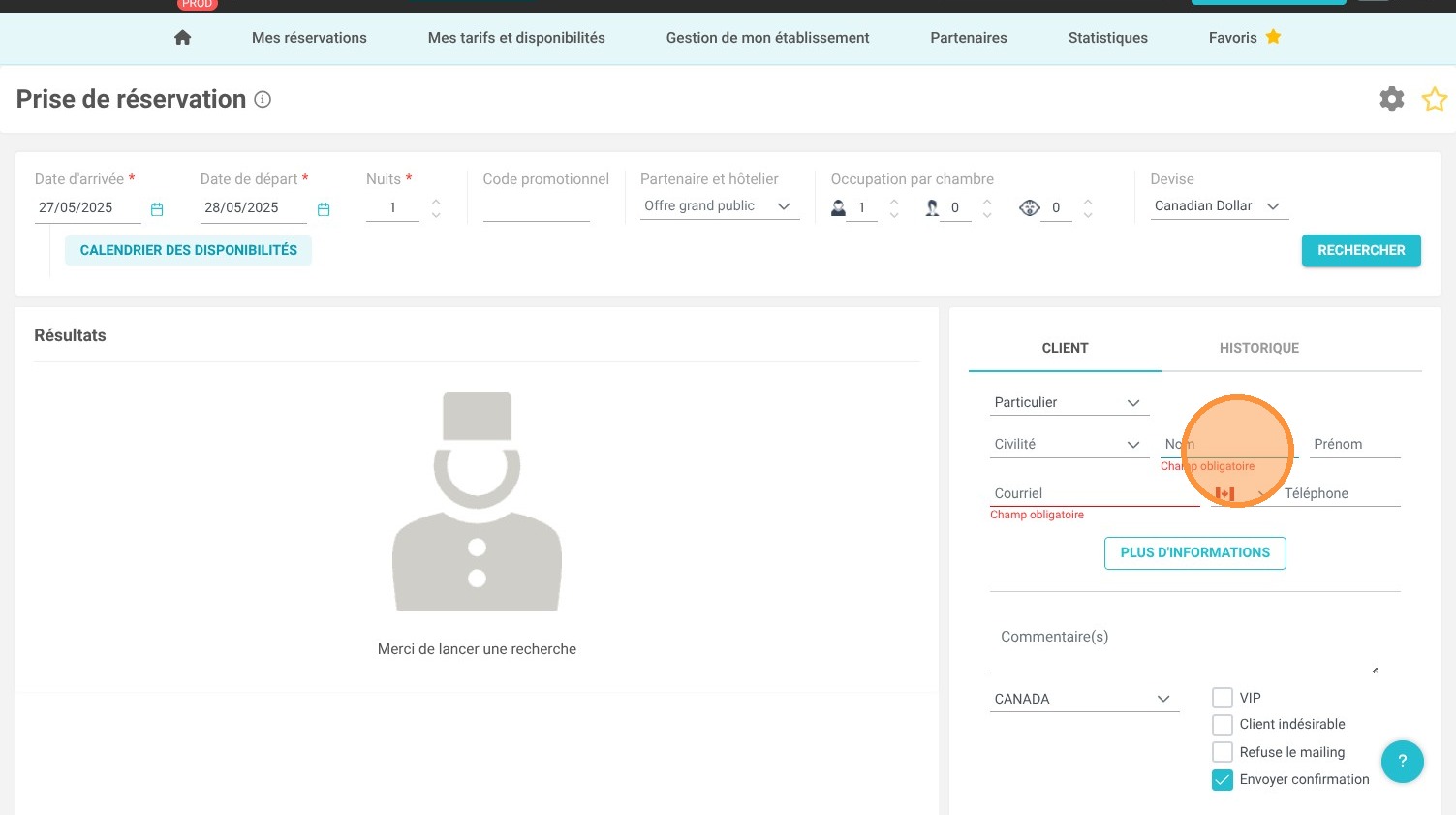Click the Courriel input field
Screen dimensions: 1456x815
click(1095, 494)
